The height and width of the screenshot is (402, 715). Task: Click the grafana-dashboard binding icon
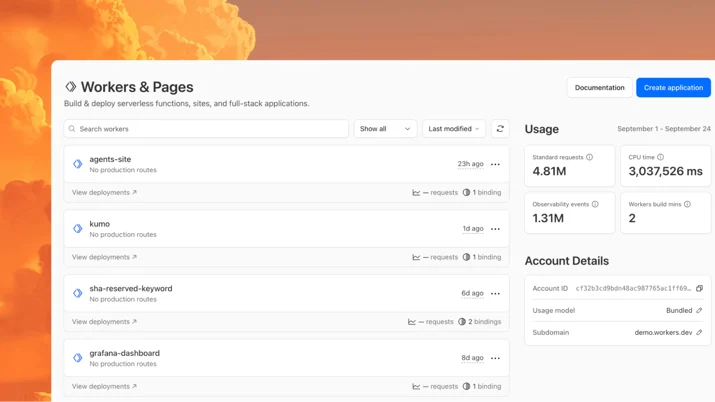[466, 387]
